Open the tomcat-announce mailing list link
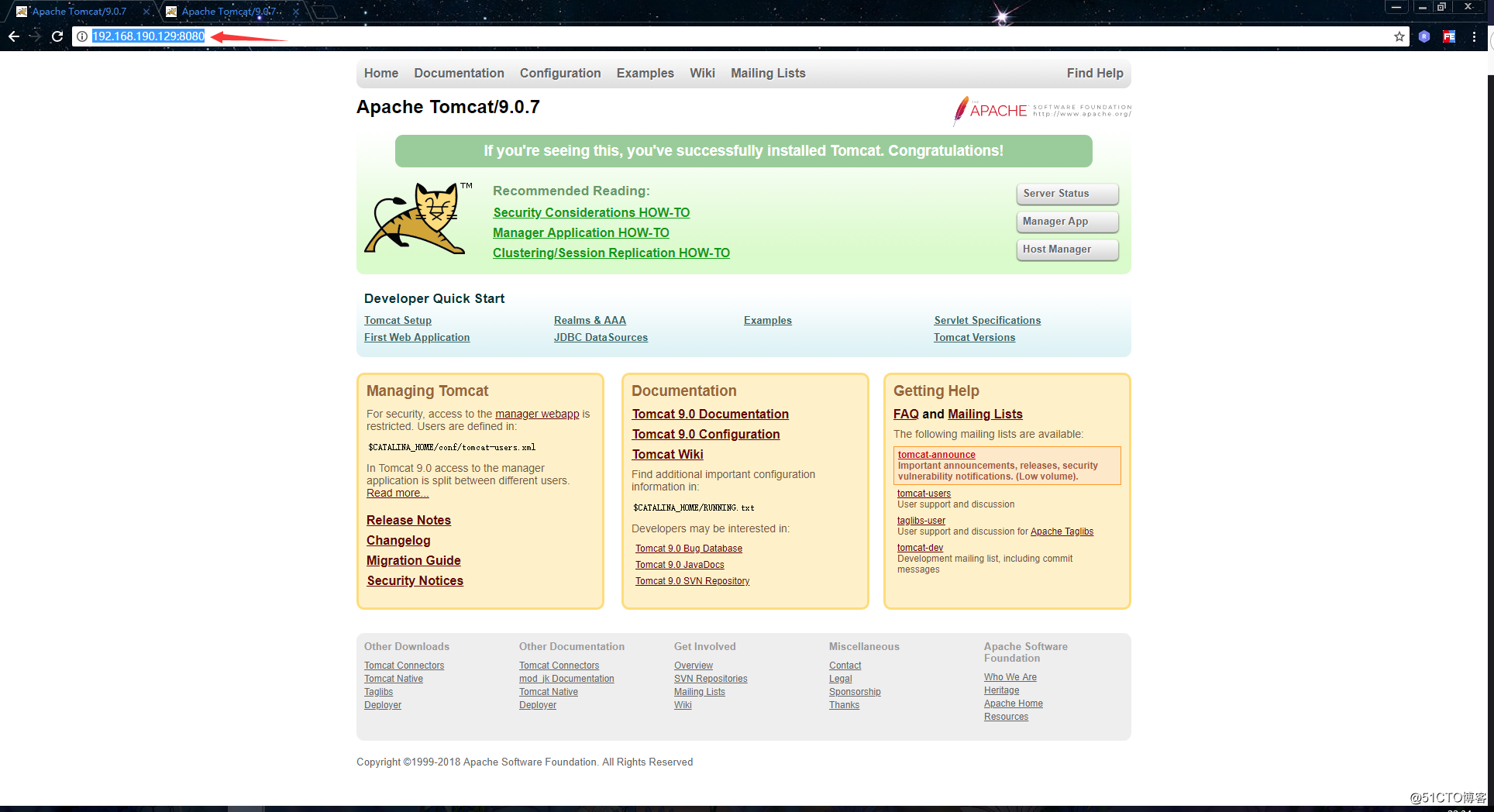The height and width of the screenshot is (812, 1494). (x=937, y=455)
